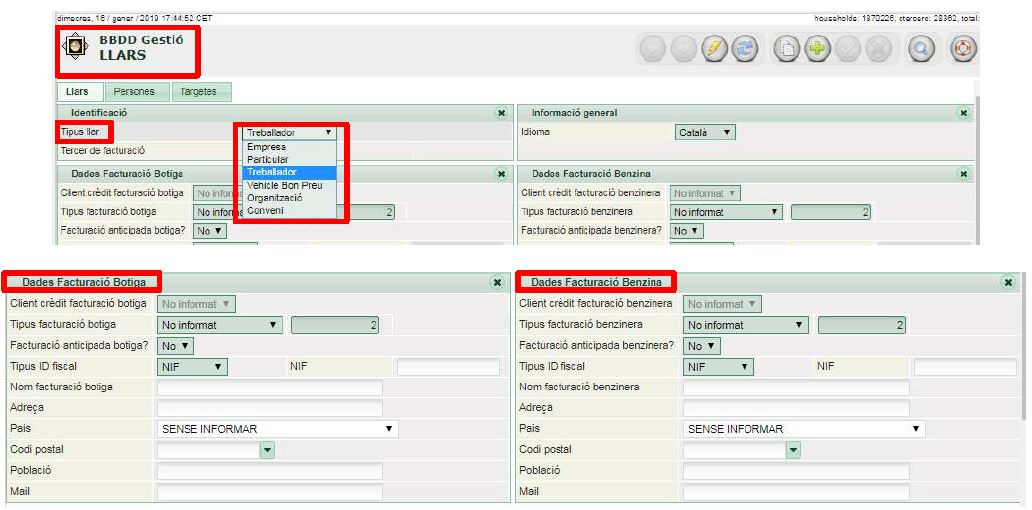
Task: Choose Organització from the open dropdown list
Action: 274,197
